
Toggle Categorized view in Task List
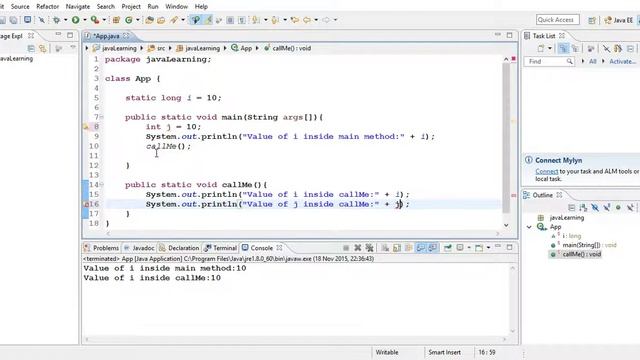pyautogui.click(x=563, y=49)
